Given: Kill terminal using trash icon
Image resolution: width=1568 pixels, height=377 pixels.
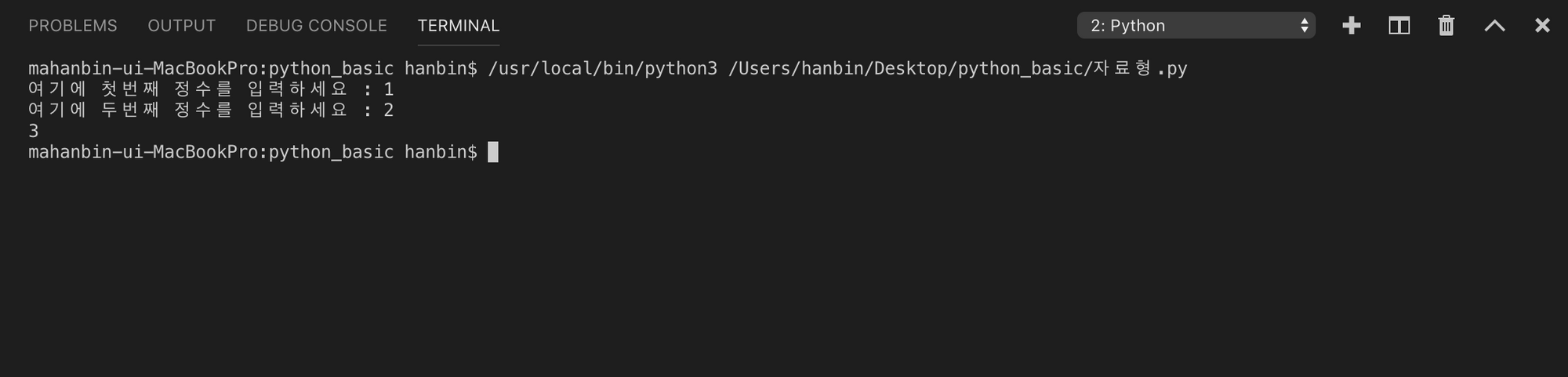Looking at the screenshot, I should 1446,26.
